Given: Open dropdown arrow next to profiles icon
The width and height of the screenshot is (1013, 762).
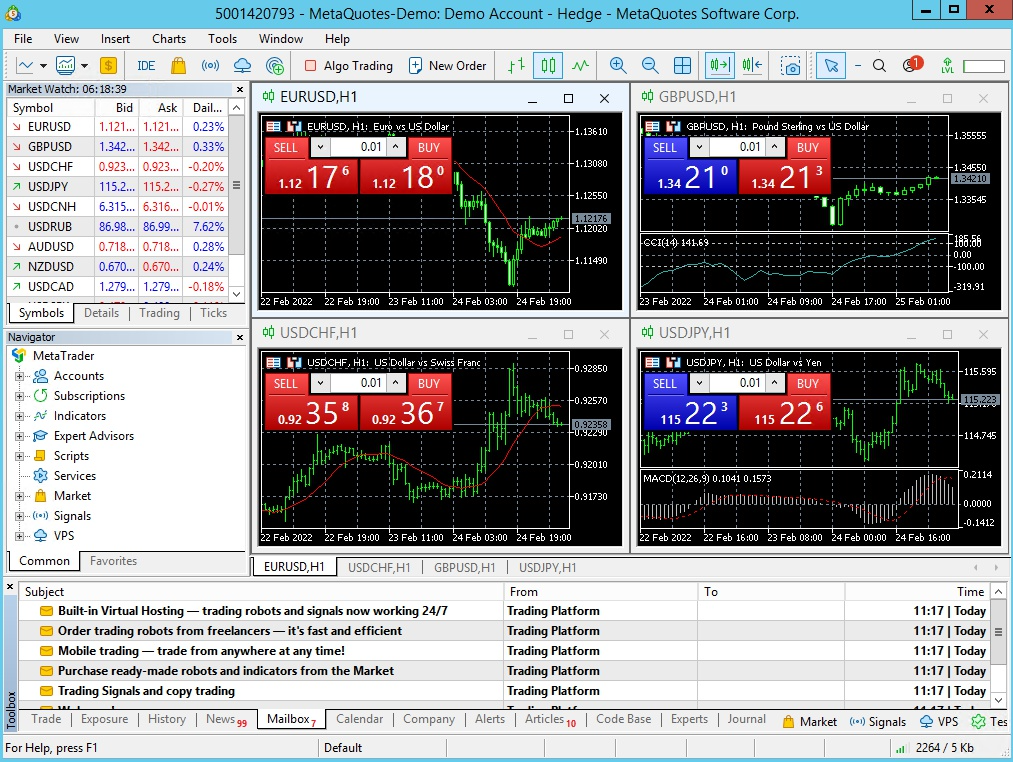Looking at the screenshot, I should tap(84, 65).
